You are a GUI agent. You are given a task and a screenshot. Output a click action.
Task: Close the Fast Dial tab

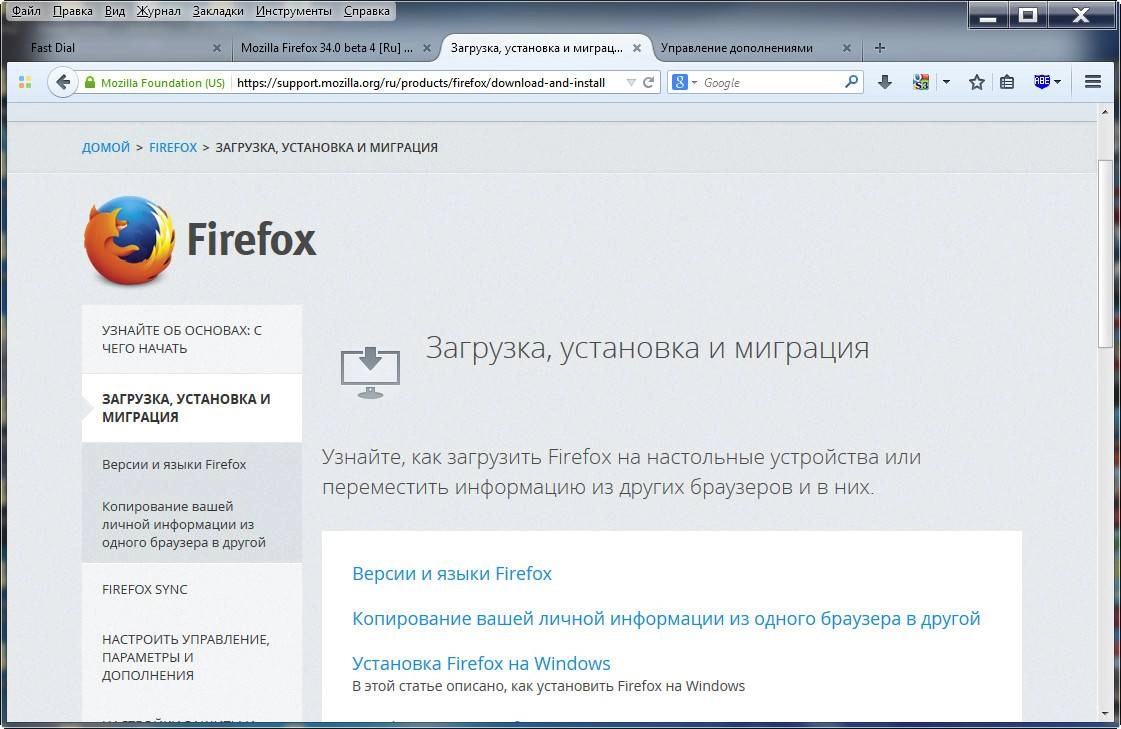tap(217, 49)
